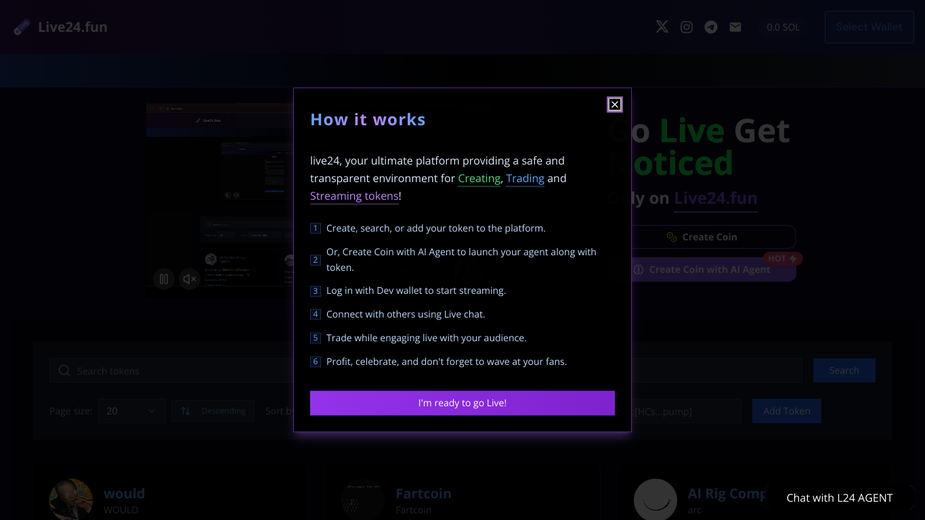Open the Page size dropdown
This screenshot has height=520, width=925.
(132, 411)
